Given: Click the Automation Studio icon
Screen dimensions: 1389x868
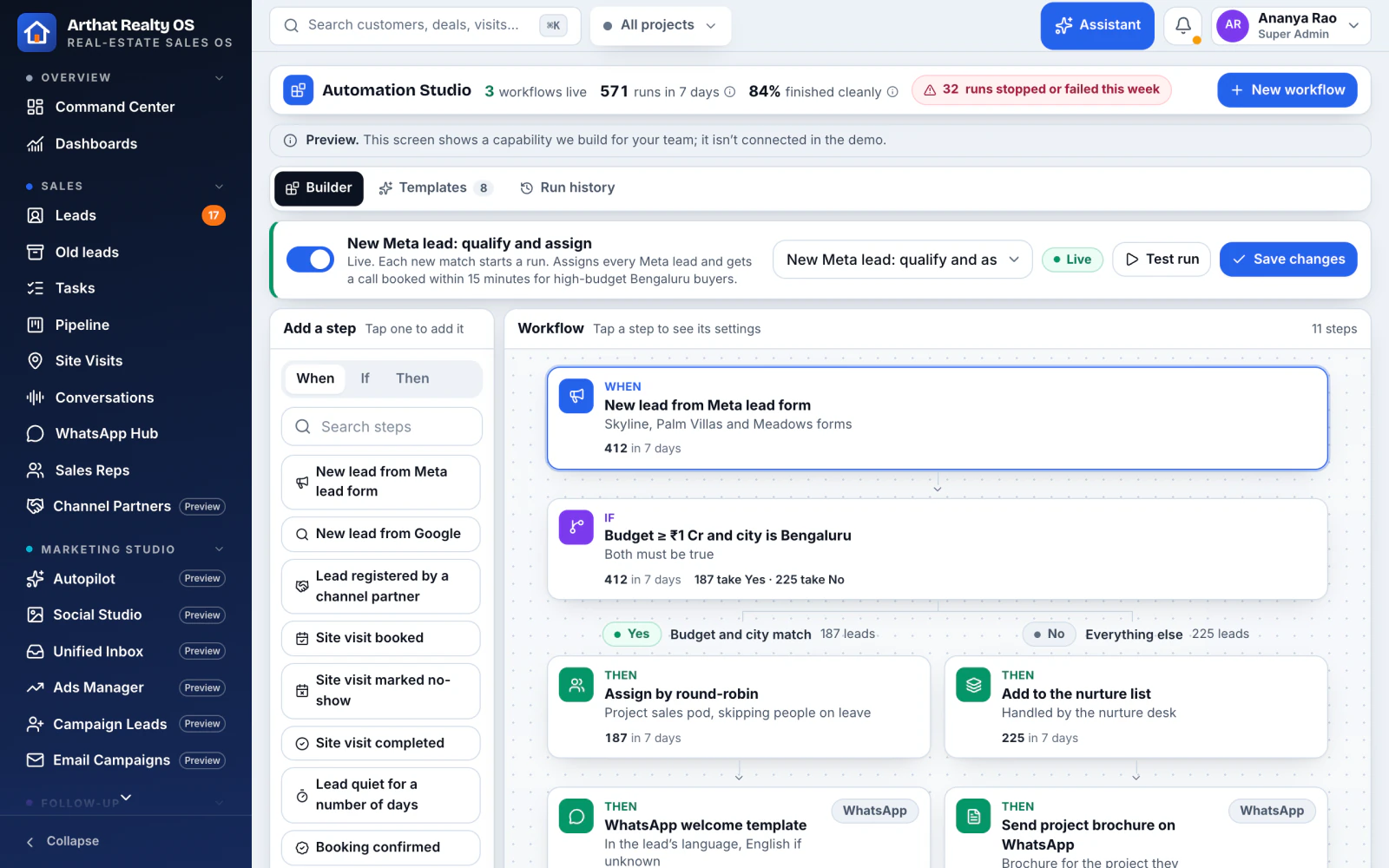Looking at the screenshot, I should click(298, 90).
